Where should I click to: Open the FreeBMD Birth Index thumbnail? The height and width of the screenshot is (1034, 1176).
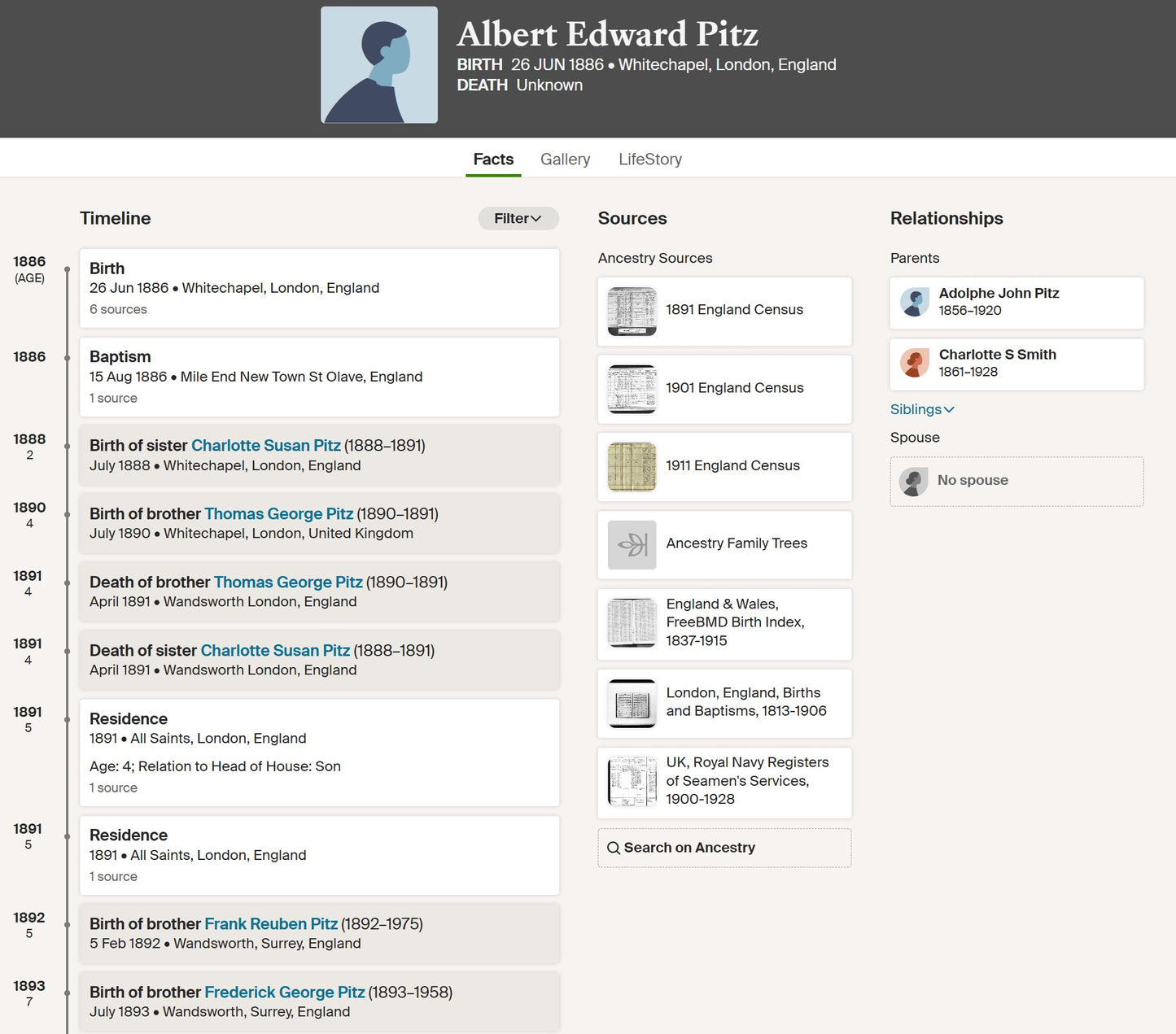coord(632,623)
